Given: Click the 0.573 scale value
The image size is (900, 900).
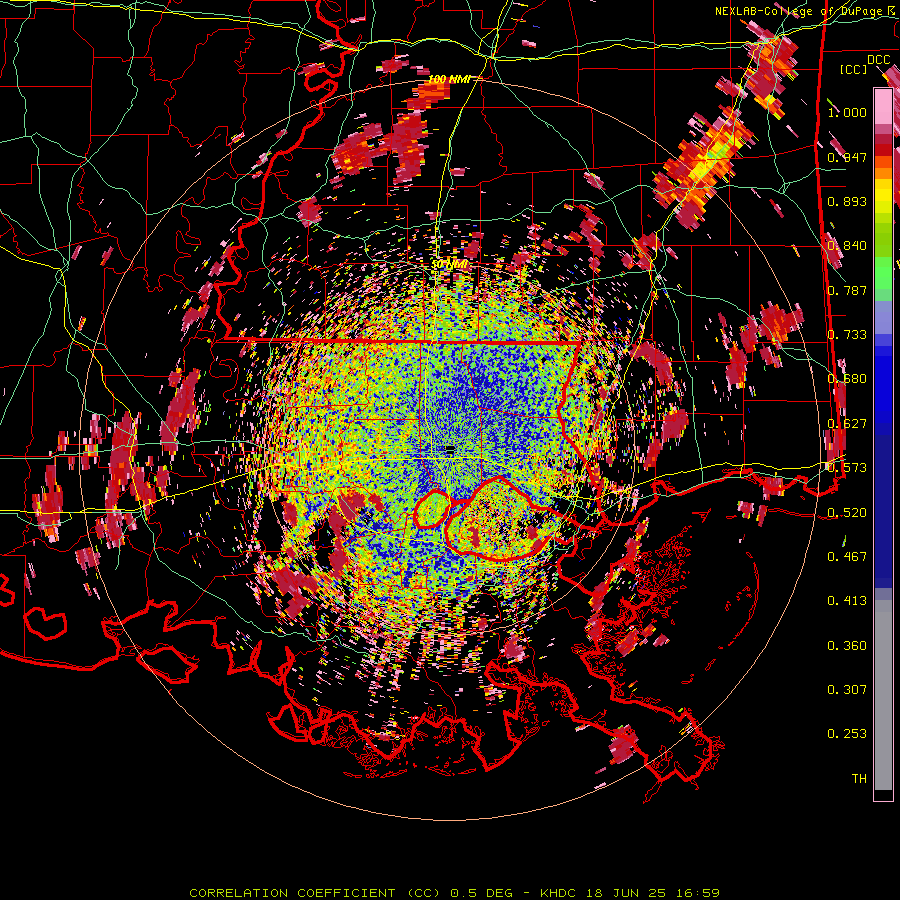Looking at the screenshot, I should [847, 468].
